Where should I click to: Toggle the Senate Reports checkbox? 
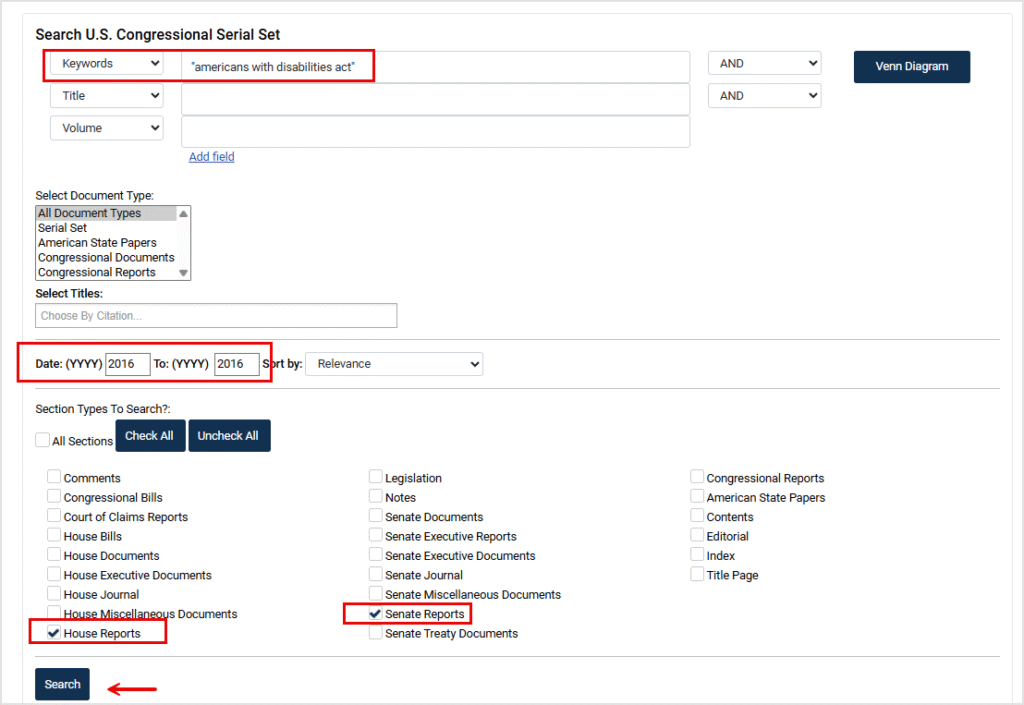pos(376,614)
